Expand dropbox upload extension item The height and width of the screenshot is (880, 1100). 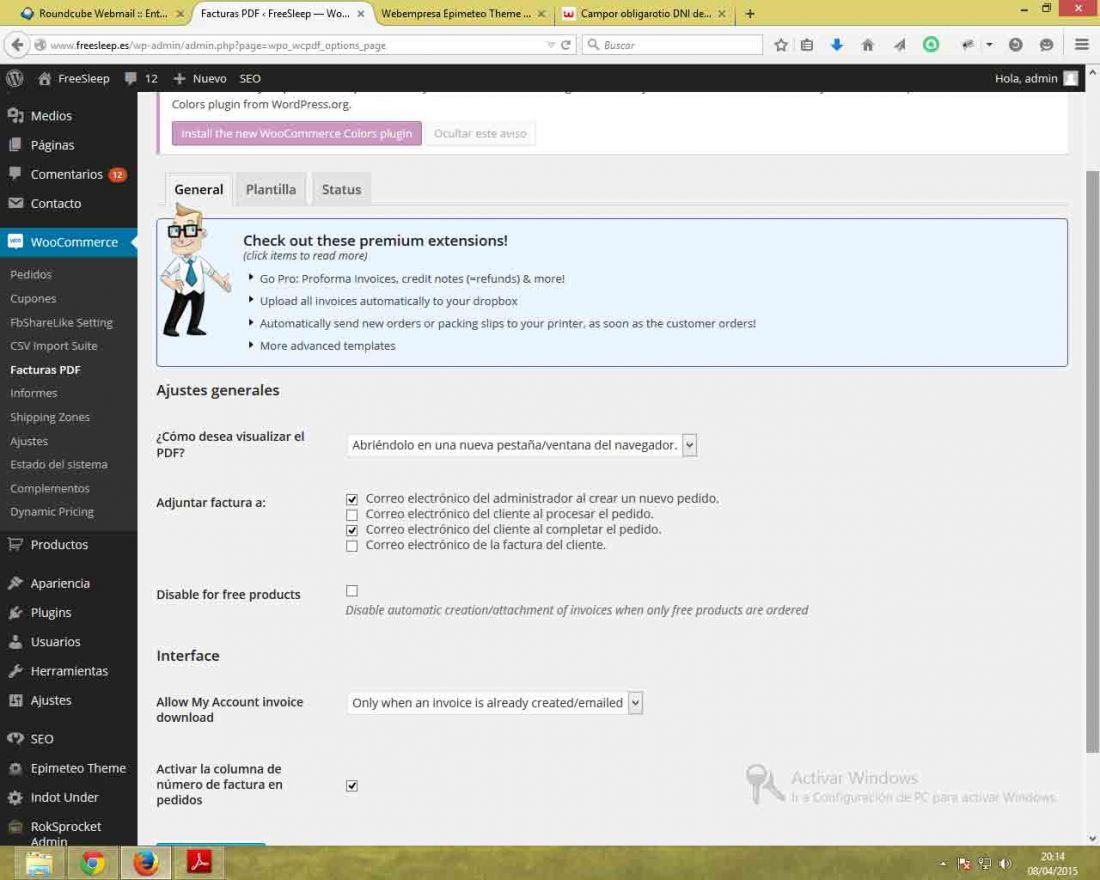coord(389,301)
